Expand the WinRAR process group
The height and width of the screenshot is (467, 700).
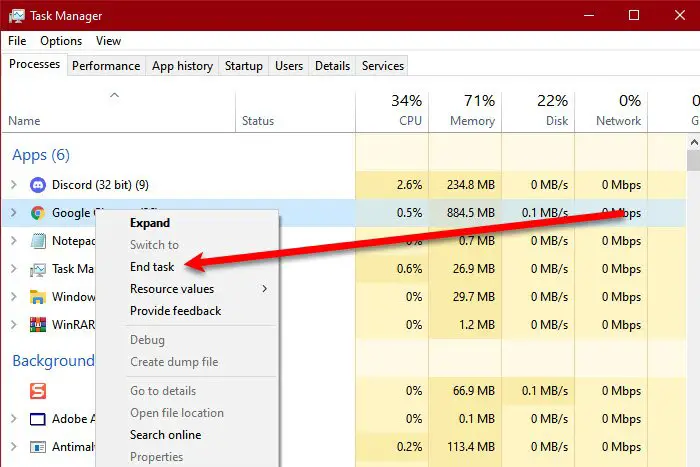(x=14, y=325)
